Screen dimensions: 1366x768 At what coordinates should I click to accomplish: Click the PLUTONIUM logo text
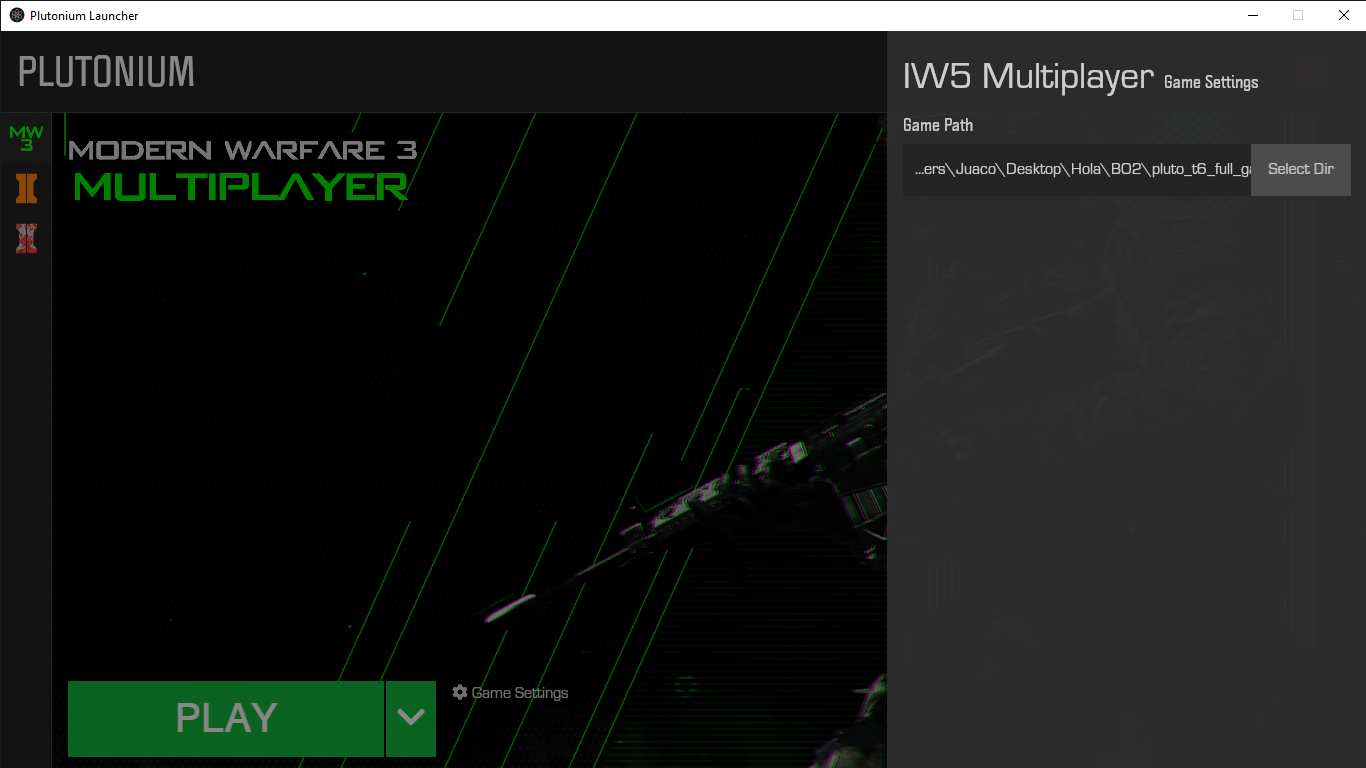pos(107,72)
